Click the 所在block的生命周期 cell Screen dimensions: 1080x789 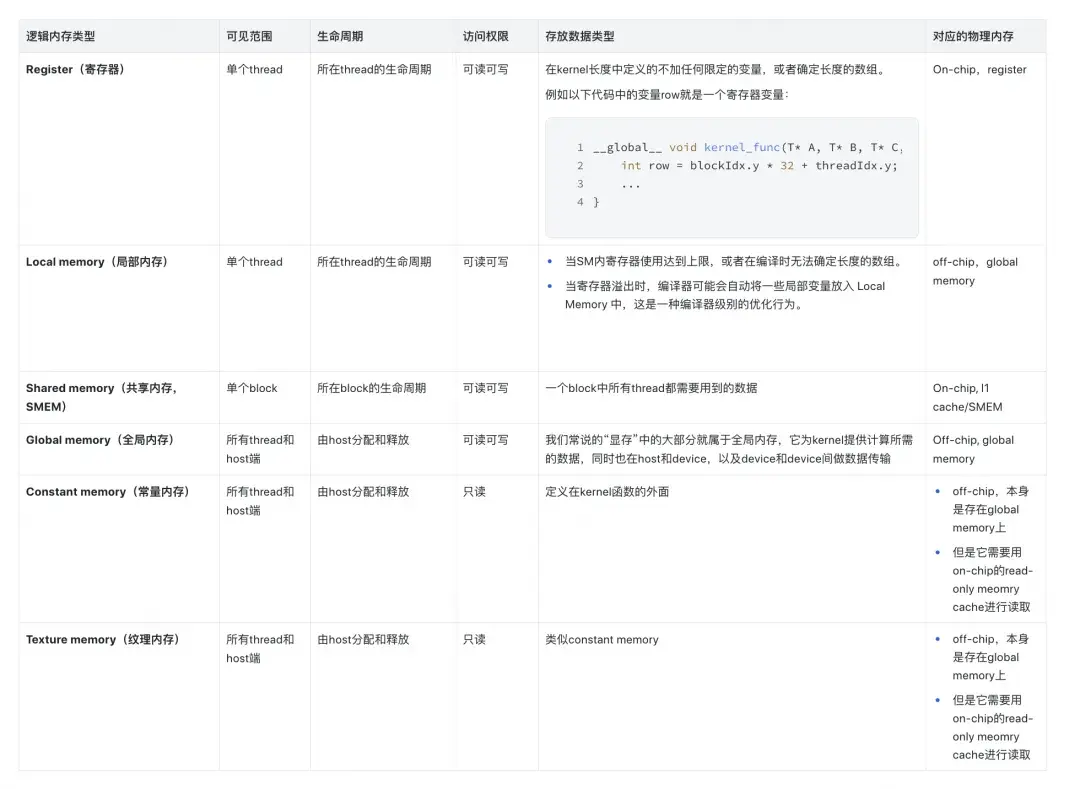point(371,388)
